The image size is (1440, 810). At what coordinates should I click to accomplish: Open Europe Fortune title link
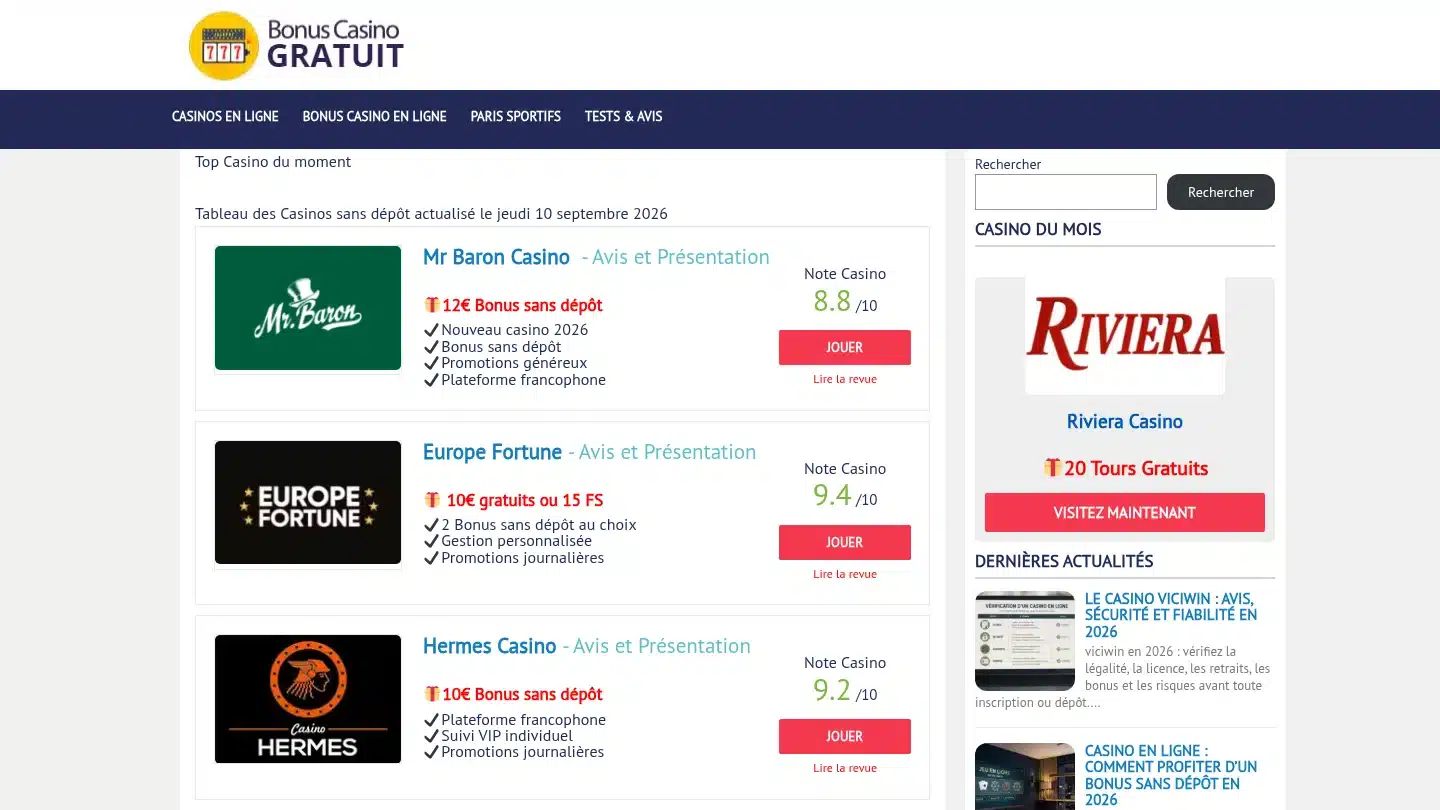492,452
